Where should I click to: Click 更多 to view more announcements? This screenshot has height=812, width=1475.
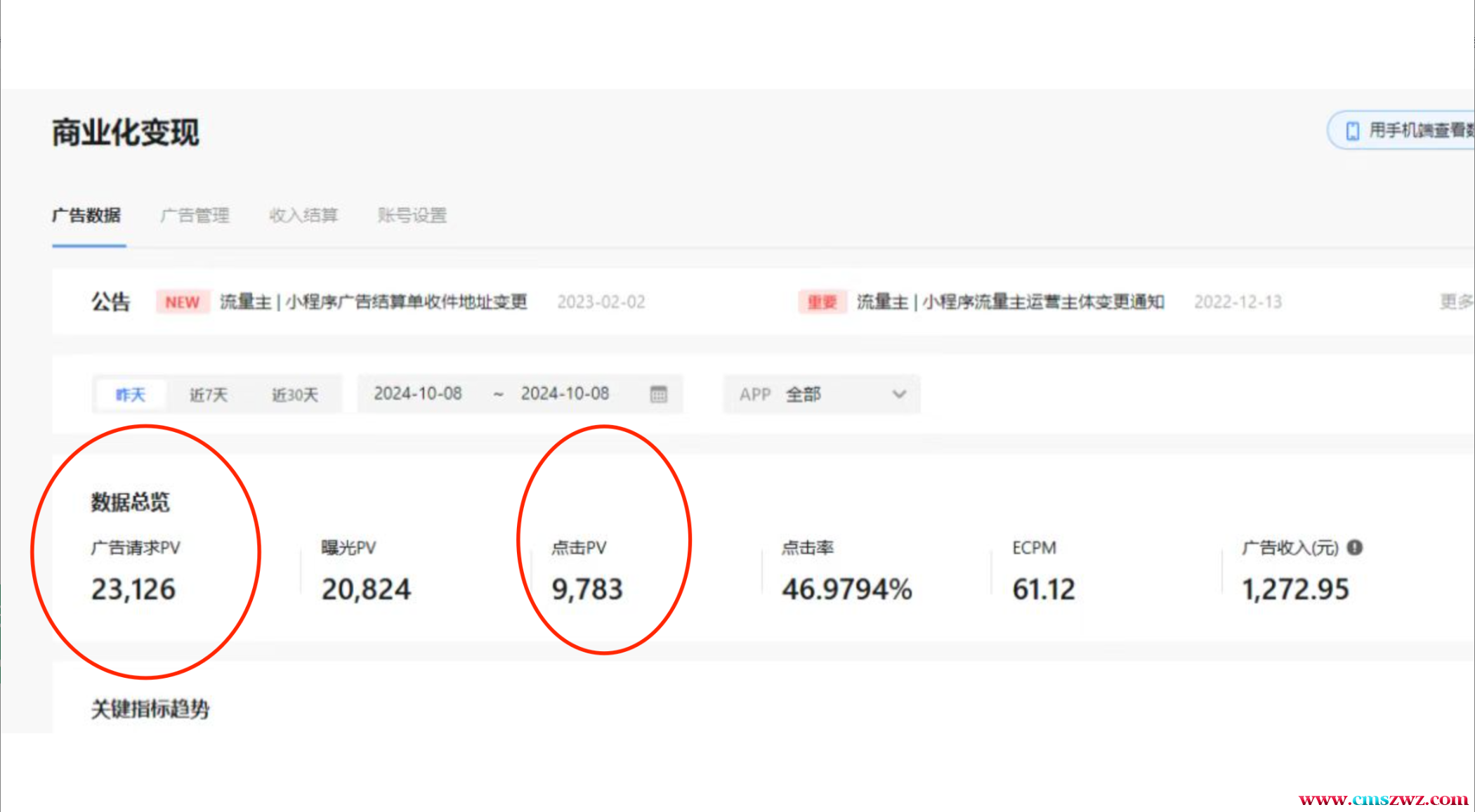point(1455,302)
